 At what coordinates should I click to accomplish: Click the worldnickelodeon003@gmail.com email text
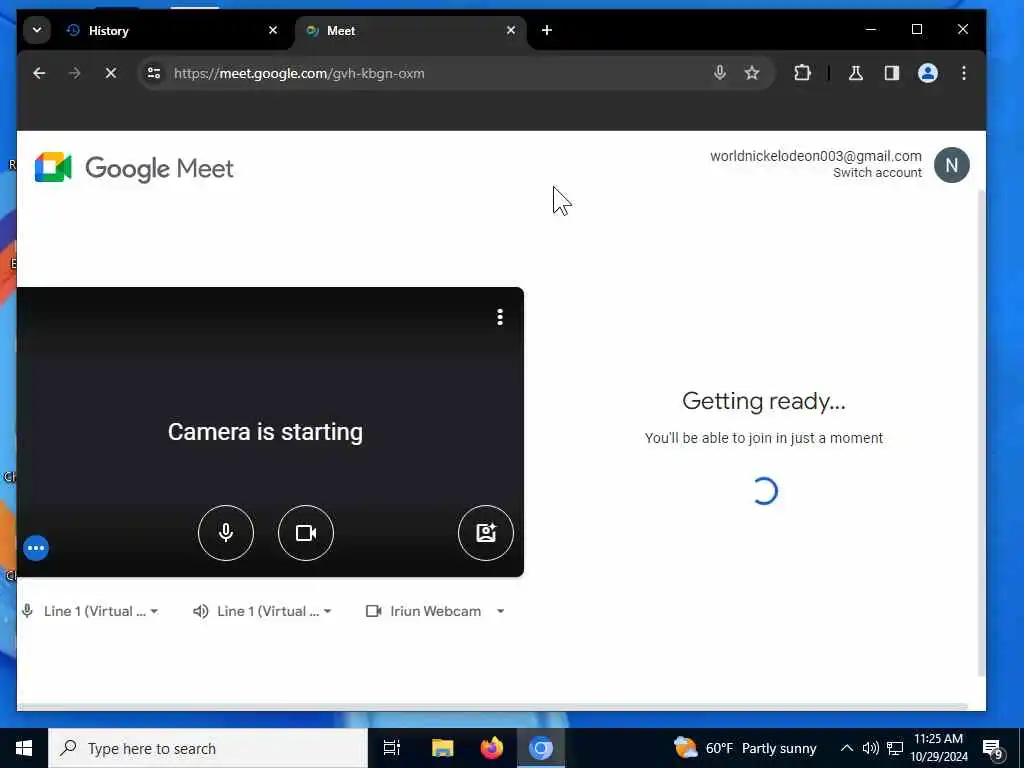click(816, 156)
